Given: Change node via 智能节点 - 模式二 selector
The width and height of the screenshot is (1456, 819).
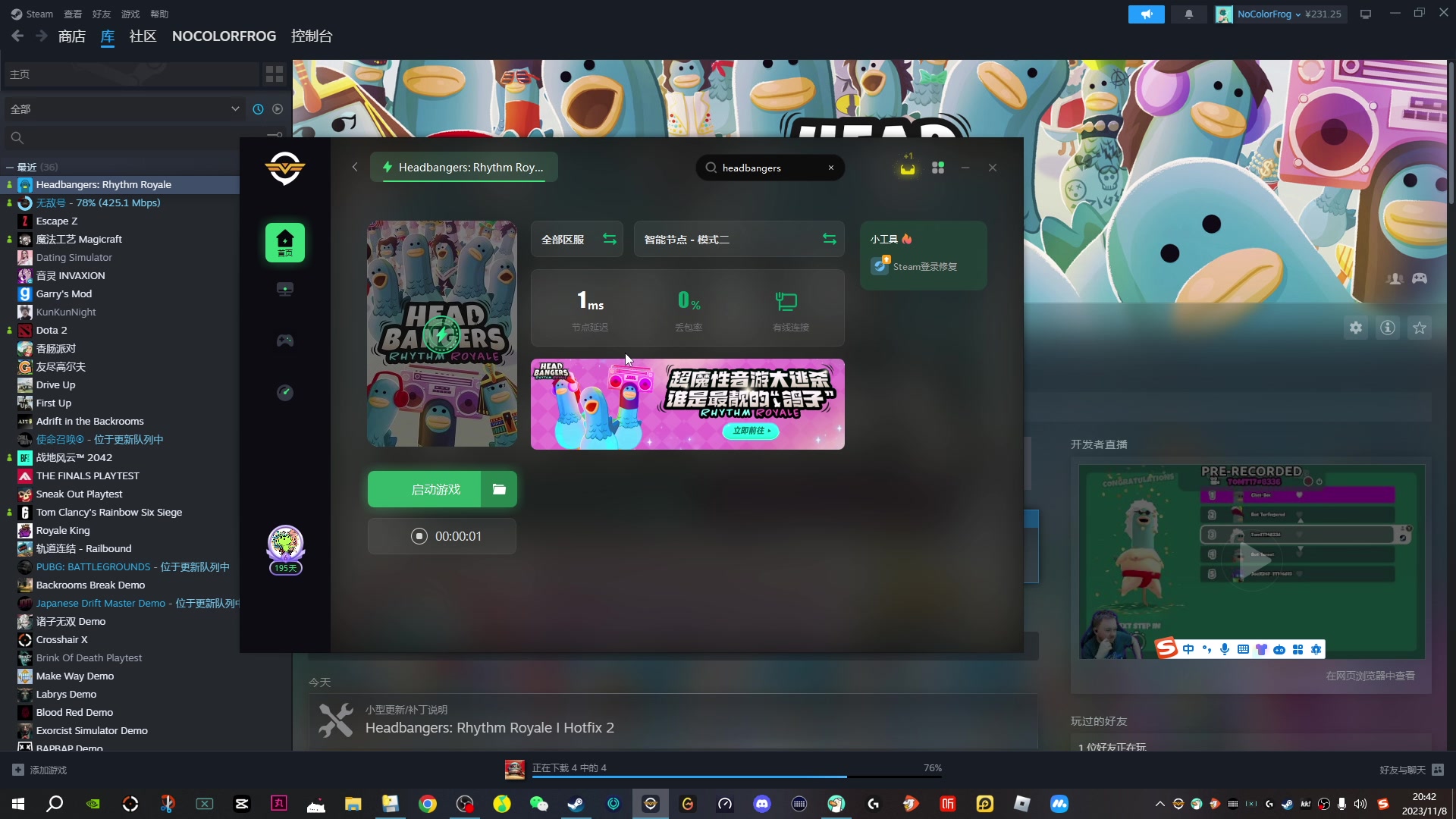Looking at the screenshot, I should point(739,239).
